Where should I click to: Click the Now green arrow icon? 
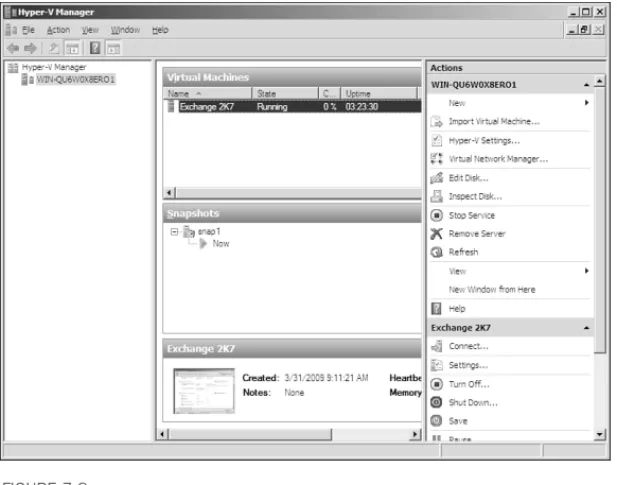[203, 244]
